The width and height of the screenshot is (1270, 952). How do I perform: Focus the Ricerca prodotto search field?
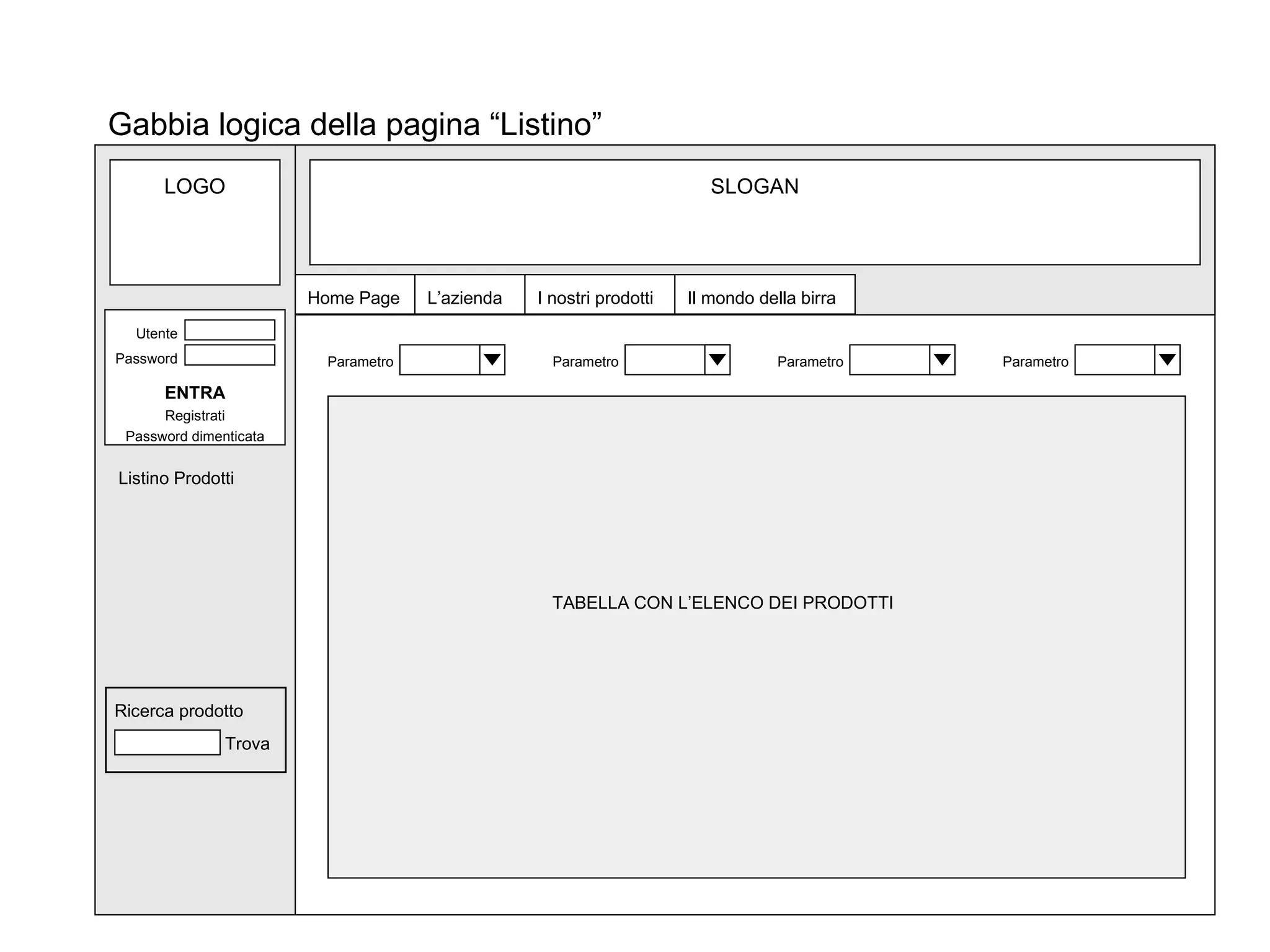(167, 743)
